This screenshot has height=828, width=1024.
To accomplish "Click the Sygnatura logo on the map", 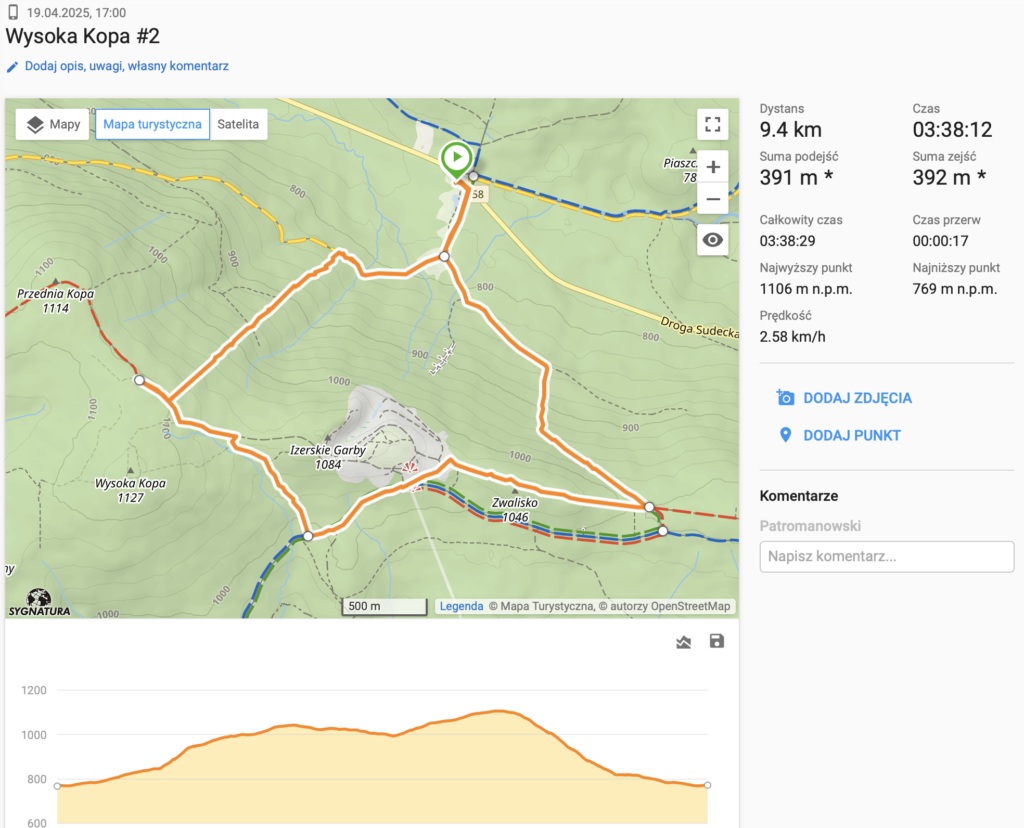I will (x=40, y=601).
